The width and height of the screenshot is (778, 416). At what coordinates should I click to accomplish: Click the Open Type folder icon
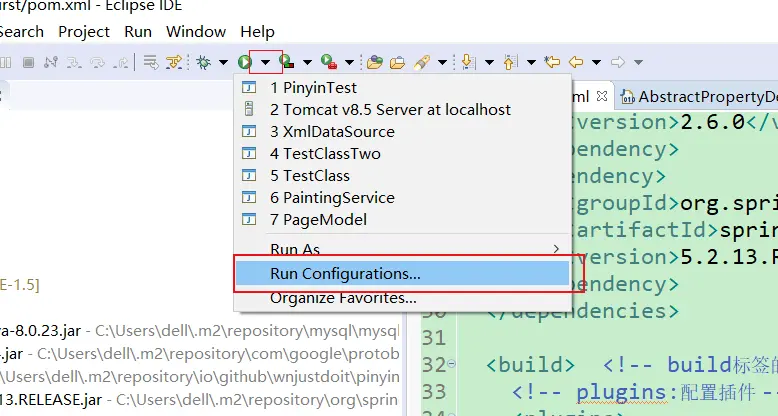coord(374,62)
